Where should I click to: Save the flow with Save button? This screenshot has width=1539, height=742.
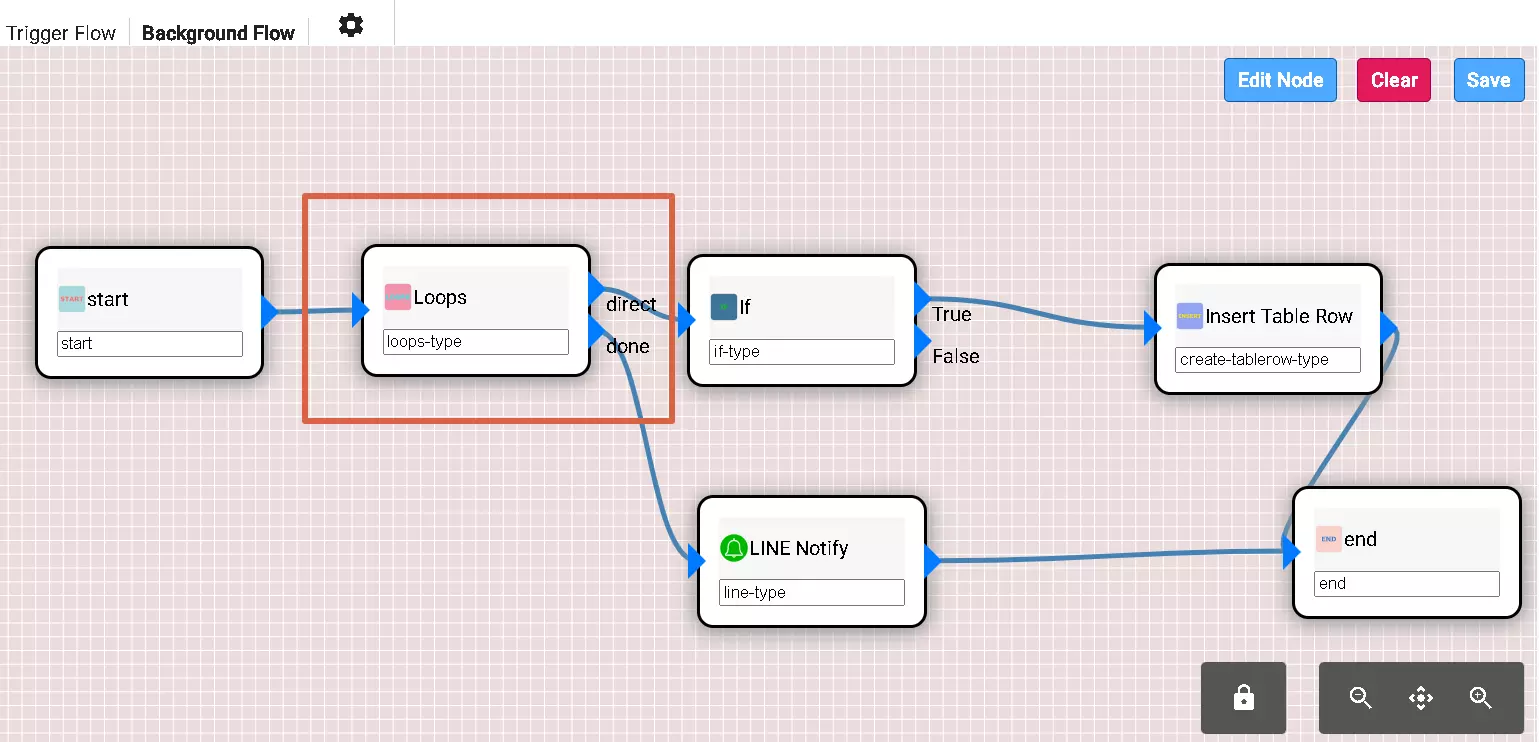click(1488, 80)
